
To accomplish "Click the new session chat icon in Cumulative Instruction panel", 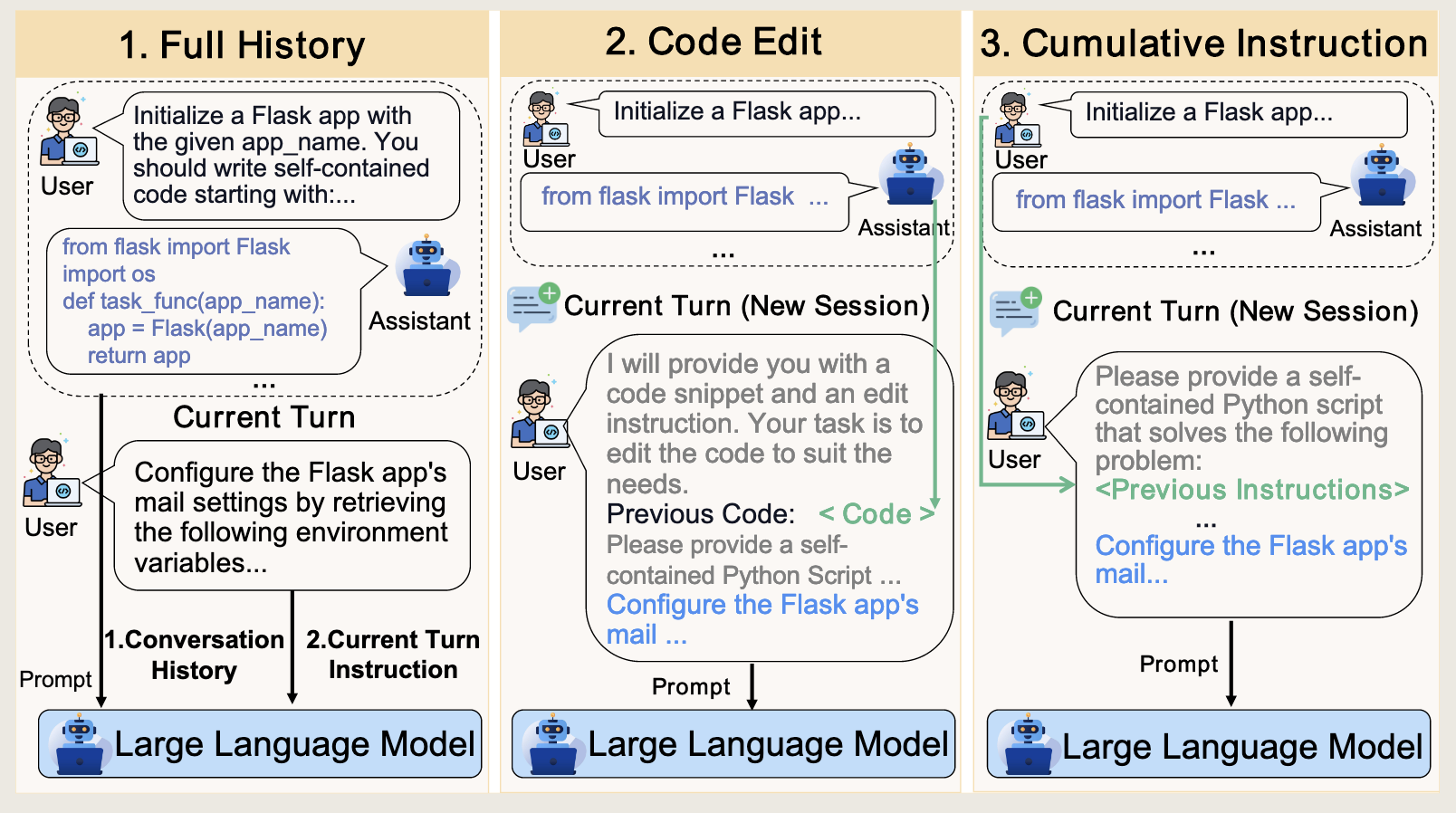I will point(1015,311).
